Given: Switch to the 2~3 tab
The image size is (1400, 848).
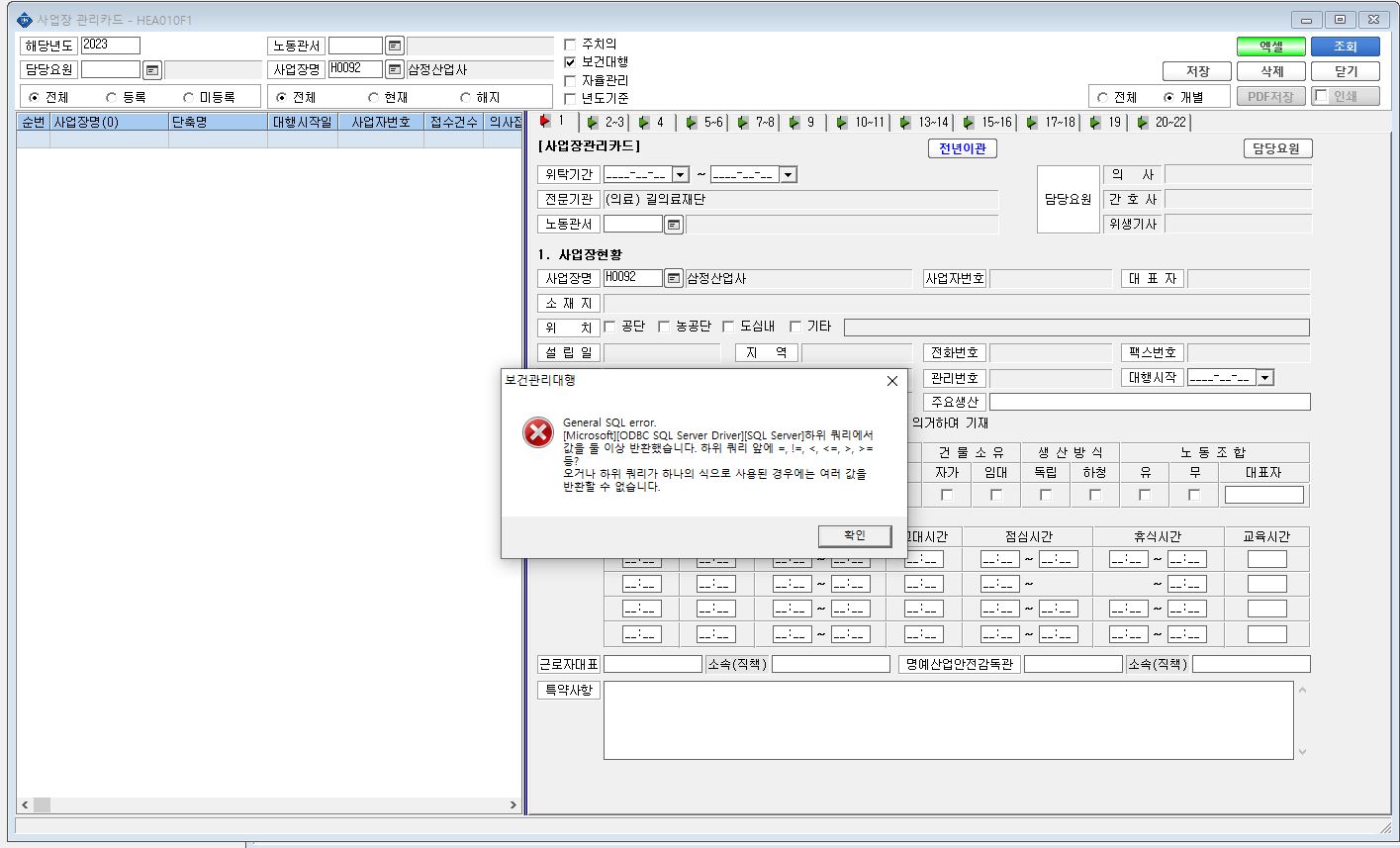Looking at the screenshot, I should 607,123.
